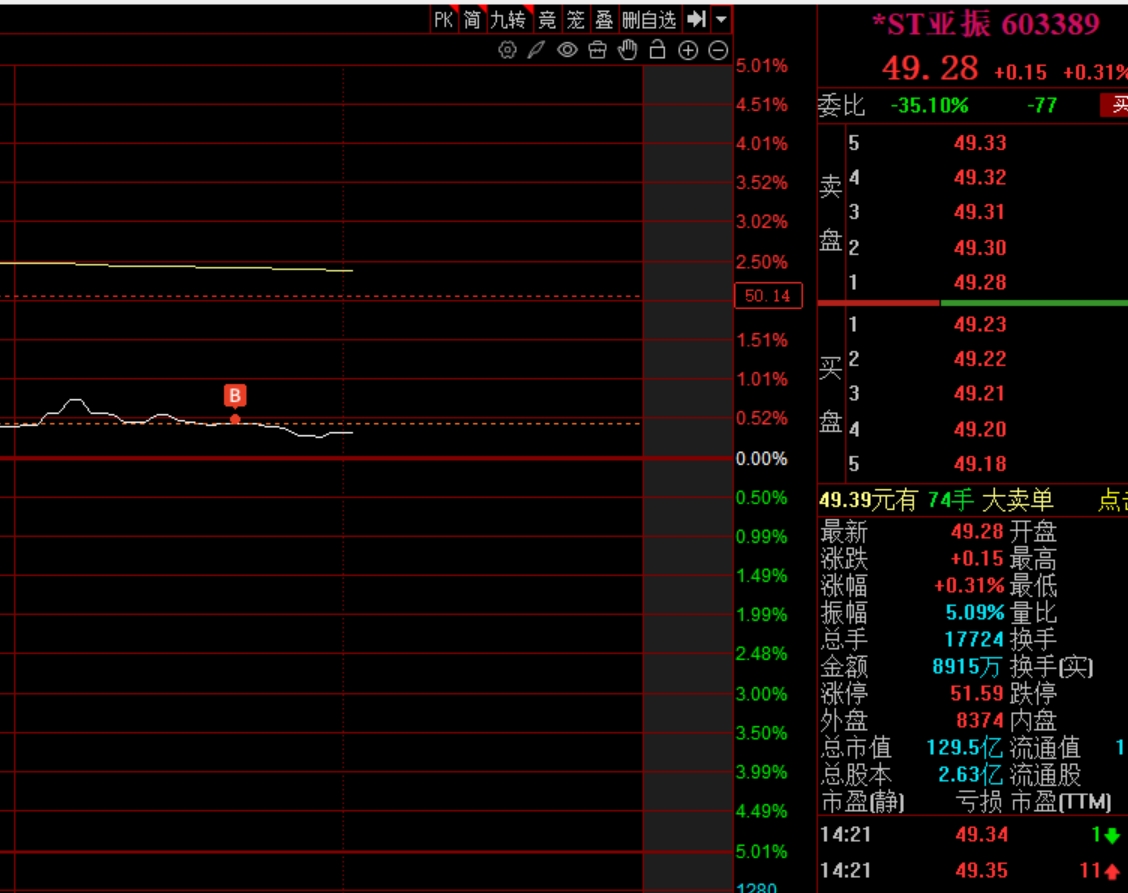Image resolution: width=1128 pixels, height=893 pixels.
Task: Click the current price 49.28 header
Action: click(x=929, y=69)
